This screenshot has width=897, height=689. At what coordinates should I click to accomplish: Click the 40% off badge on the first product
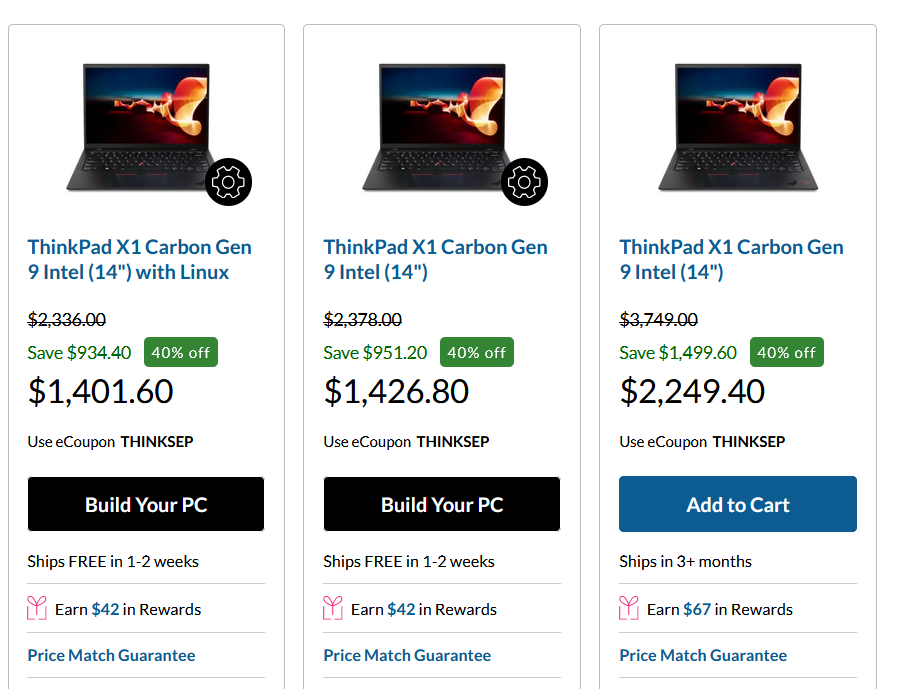click(180, 352)
